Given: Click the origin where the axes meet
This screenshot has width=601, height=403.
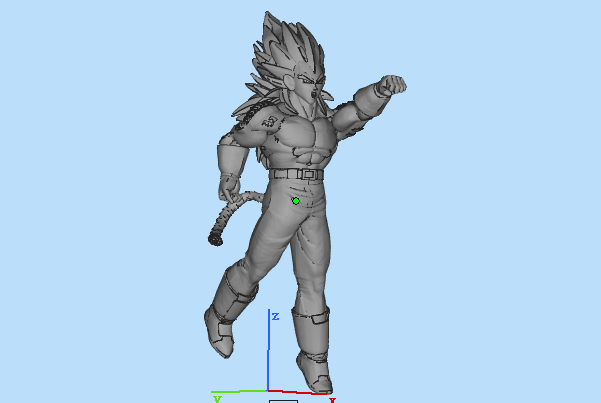Looking at the screenshot, I should [x=268, y=390].
